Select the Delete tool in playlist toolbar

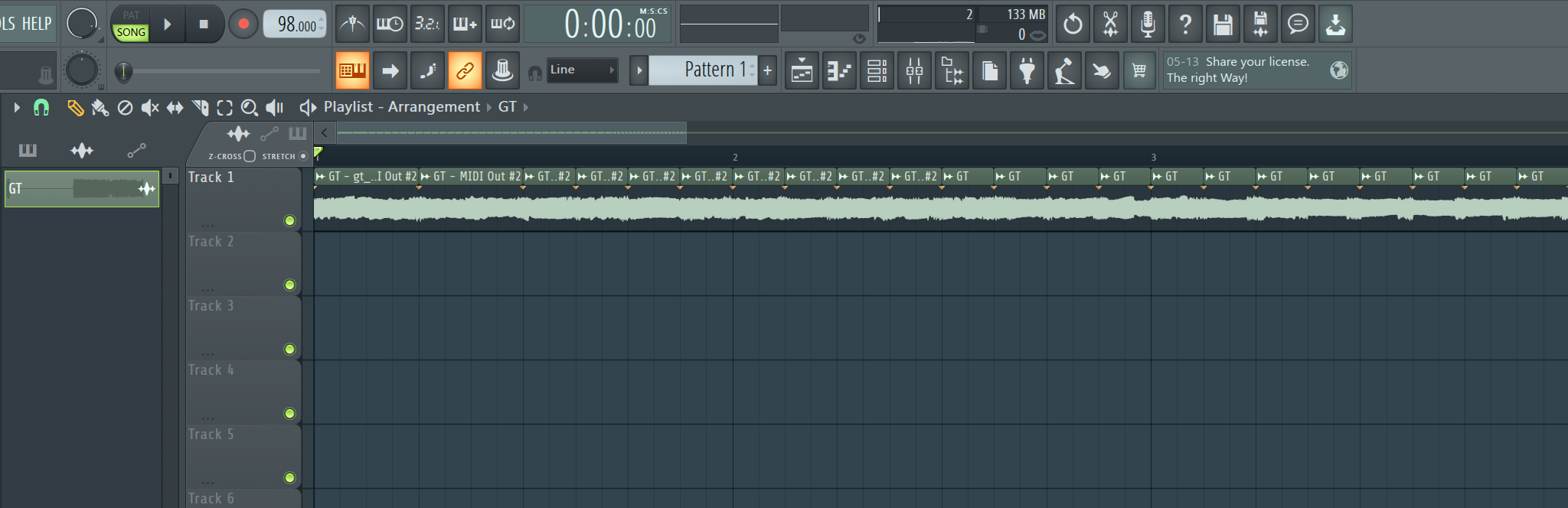(125, 108)
